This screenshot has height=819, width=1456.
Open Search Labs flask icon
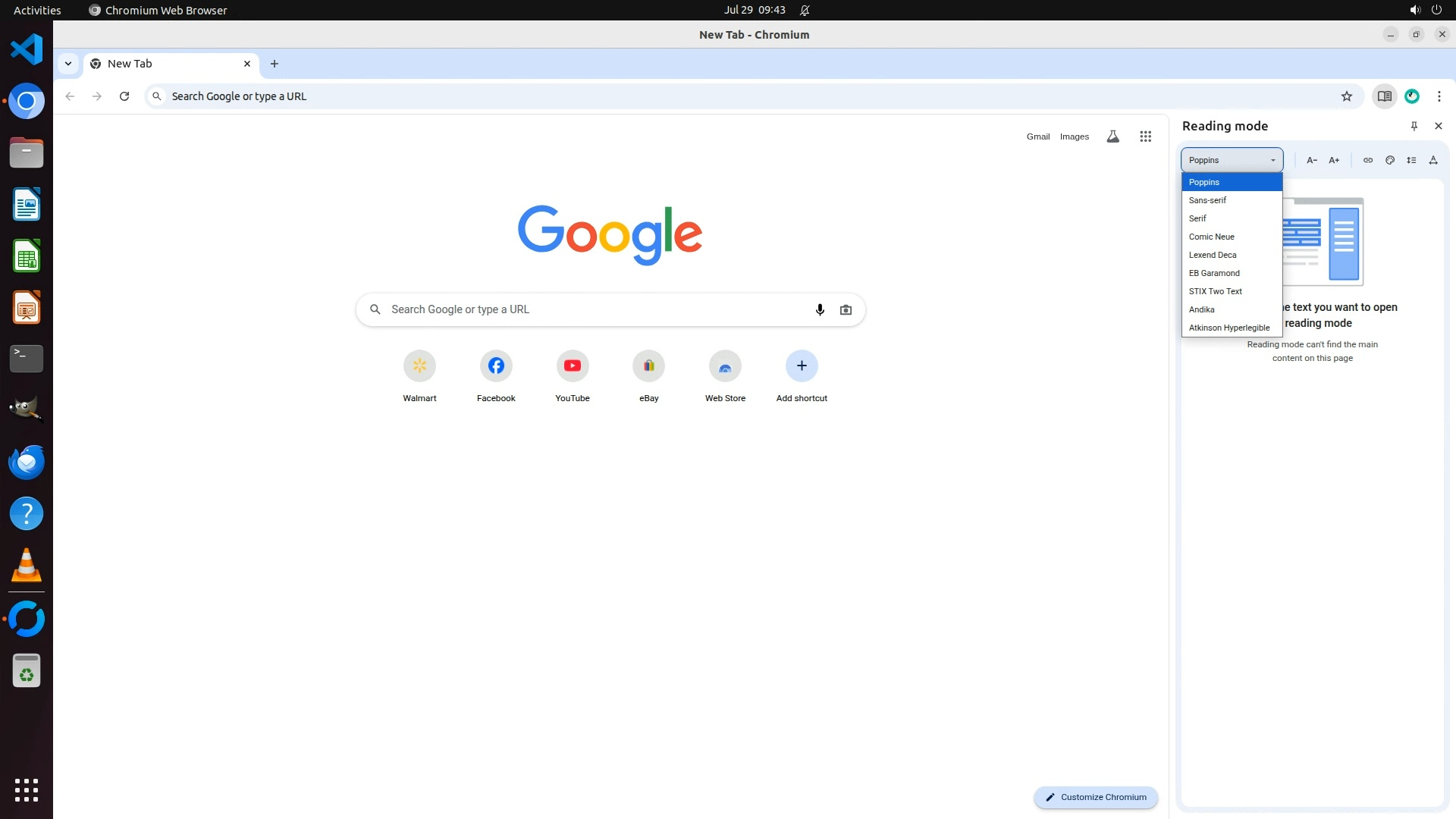click(1112, 136)
